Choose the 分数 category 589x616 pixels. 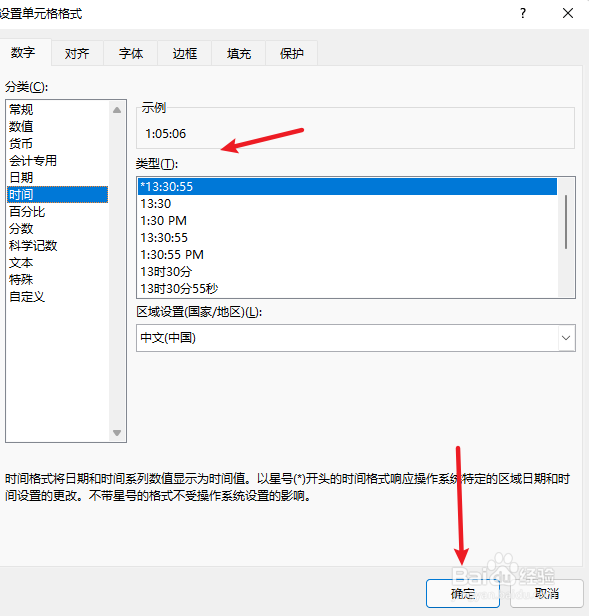pos(57,229)
